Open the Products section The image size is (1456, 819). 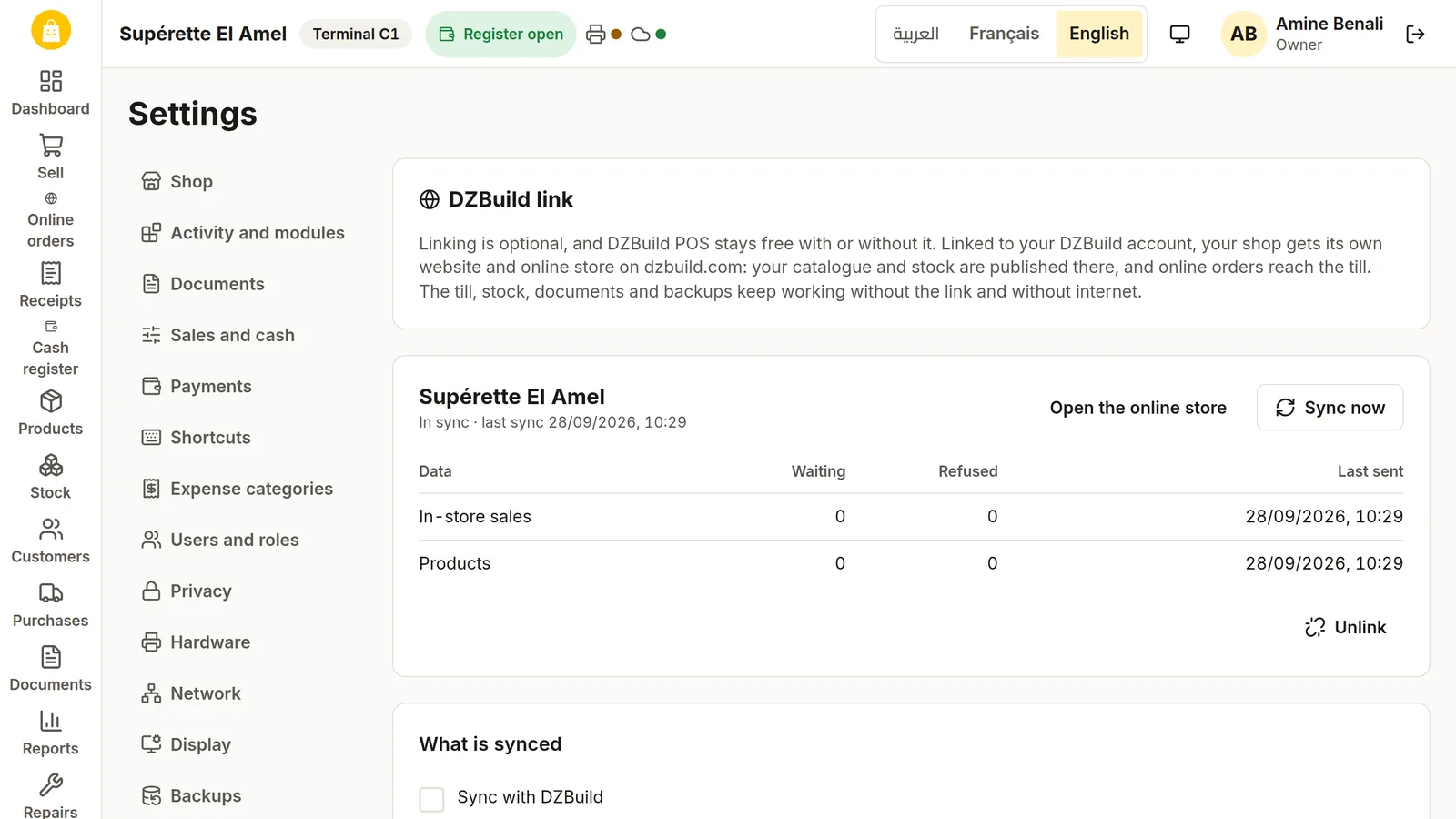(x=51, y=413)
